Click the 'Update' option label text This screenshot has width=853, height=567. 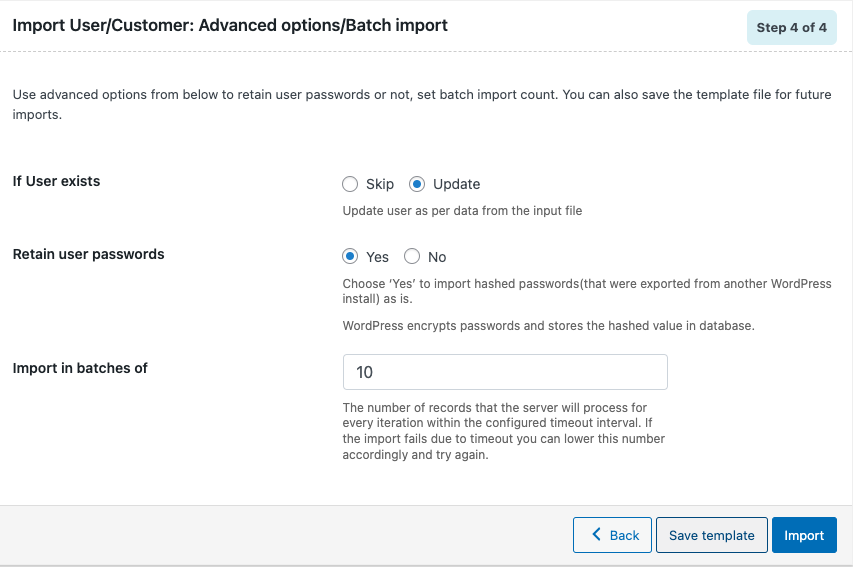(456, 184)
